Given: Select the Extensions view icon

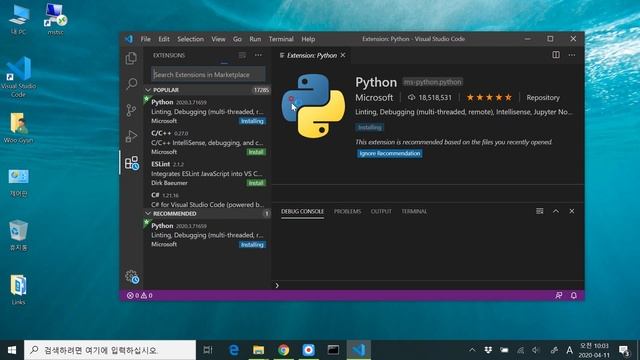Looking at the screenshot, I should (x=132, y=163).
